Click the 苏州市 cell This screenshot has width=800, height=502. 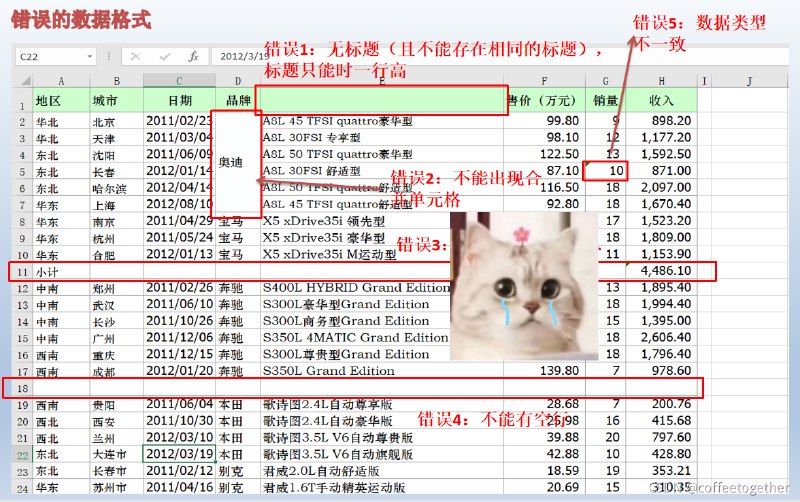pyautogui.click(x=116, y=488)
